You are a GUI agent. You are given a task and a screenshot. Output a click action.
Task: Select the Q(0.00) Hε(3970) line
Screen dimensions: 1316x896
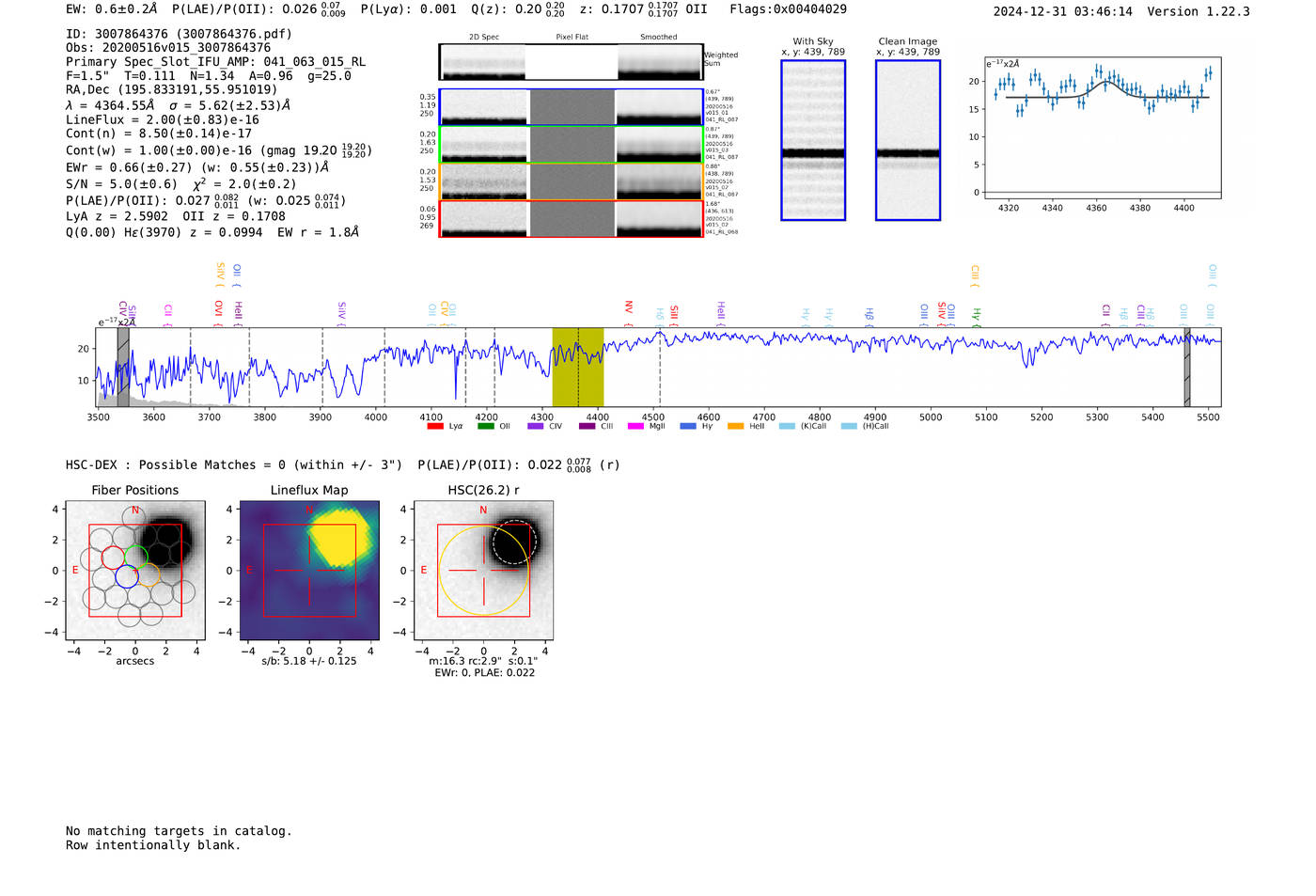212,232
